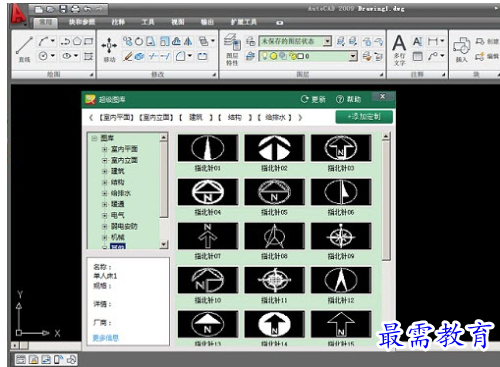Switch to the 常用 ribbon tab
This screenshot has width=500, height=367.
(x=46, y=22)
